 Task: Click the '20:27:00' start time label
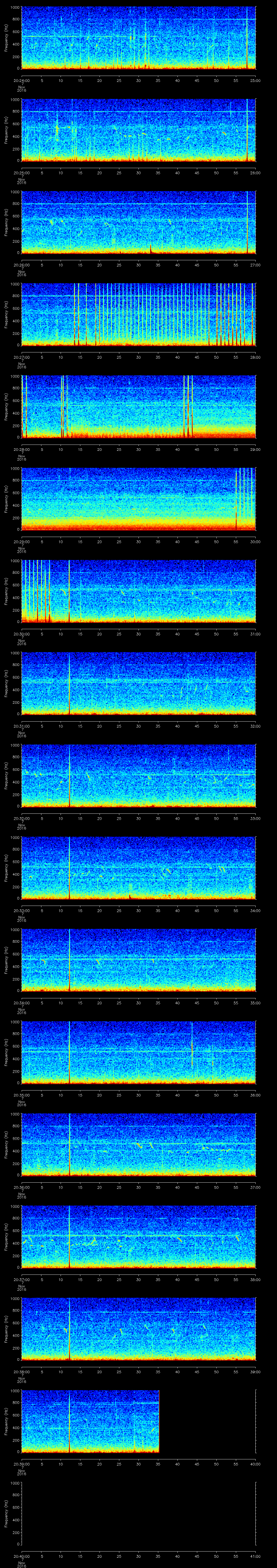[21, 357]
